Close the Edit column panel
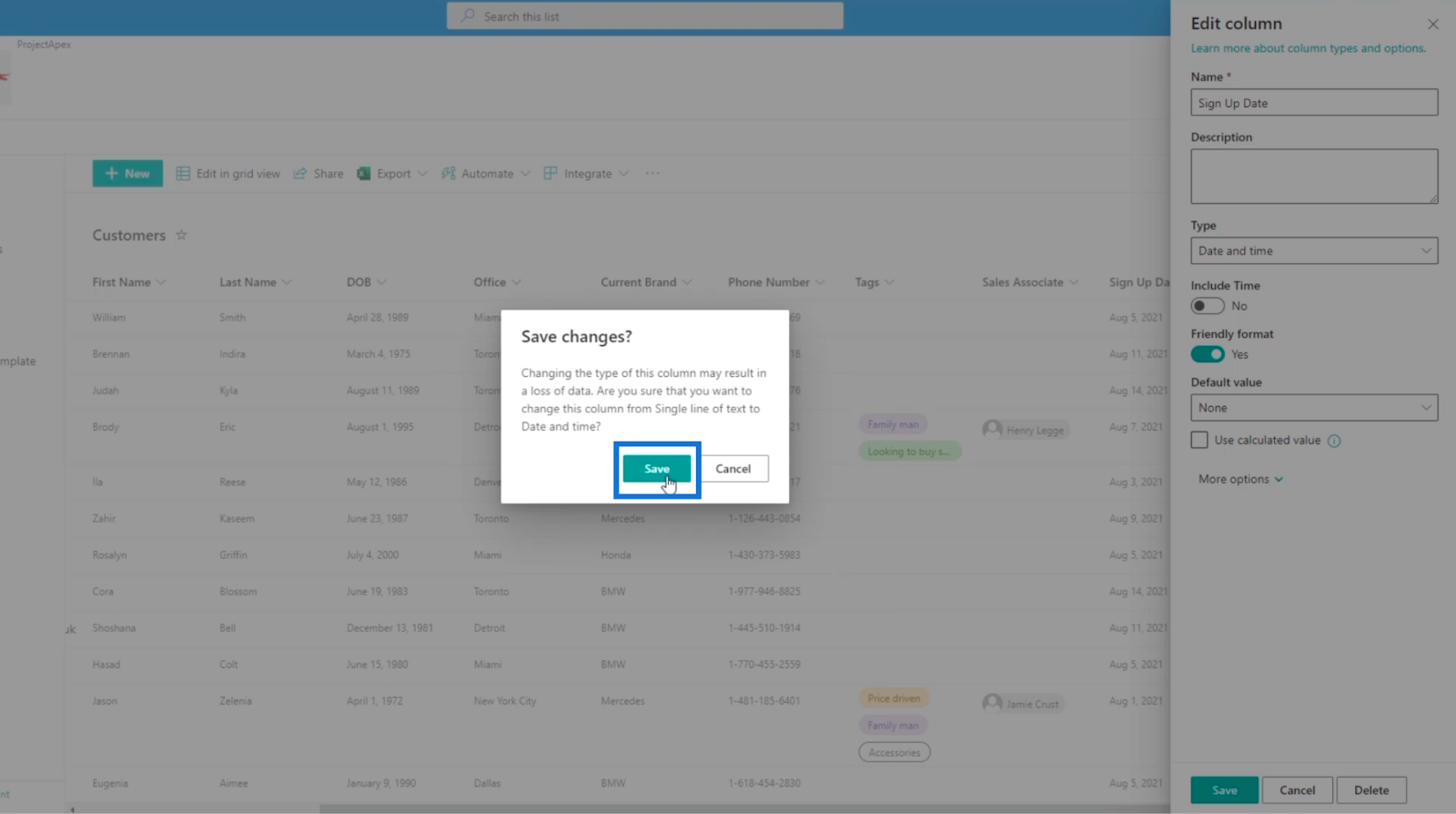The image size is (1456, 814). [x=1433, y=24]
